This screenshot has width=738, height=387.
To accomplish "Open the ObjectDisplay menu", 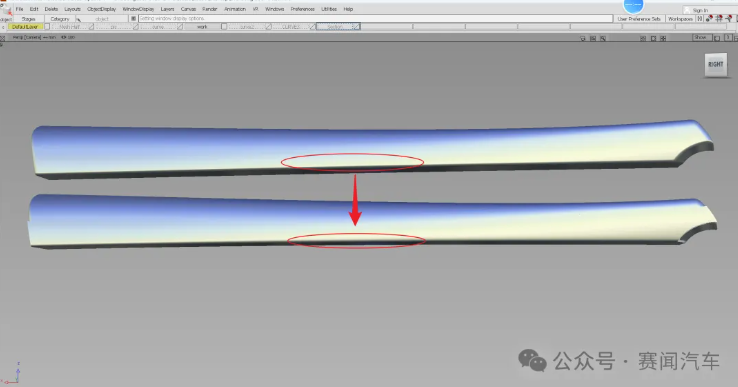I will pyautogui.click(x=101, y=9).
